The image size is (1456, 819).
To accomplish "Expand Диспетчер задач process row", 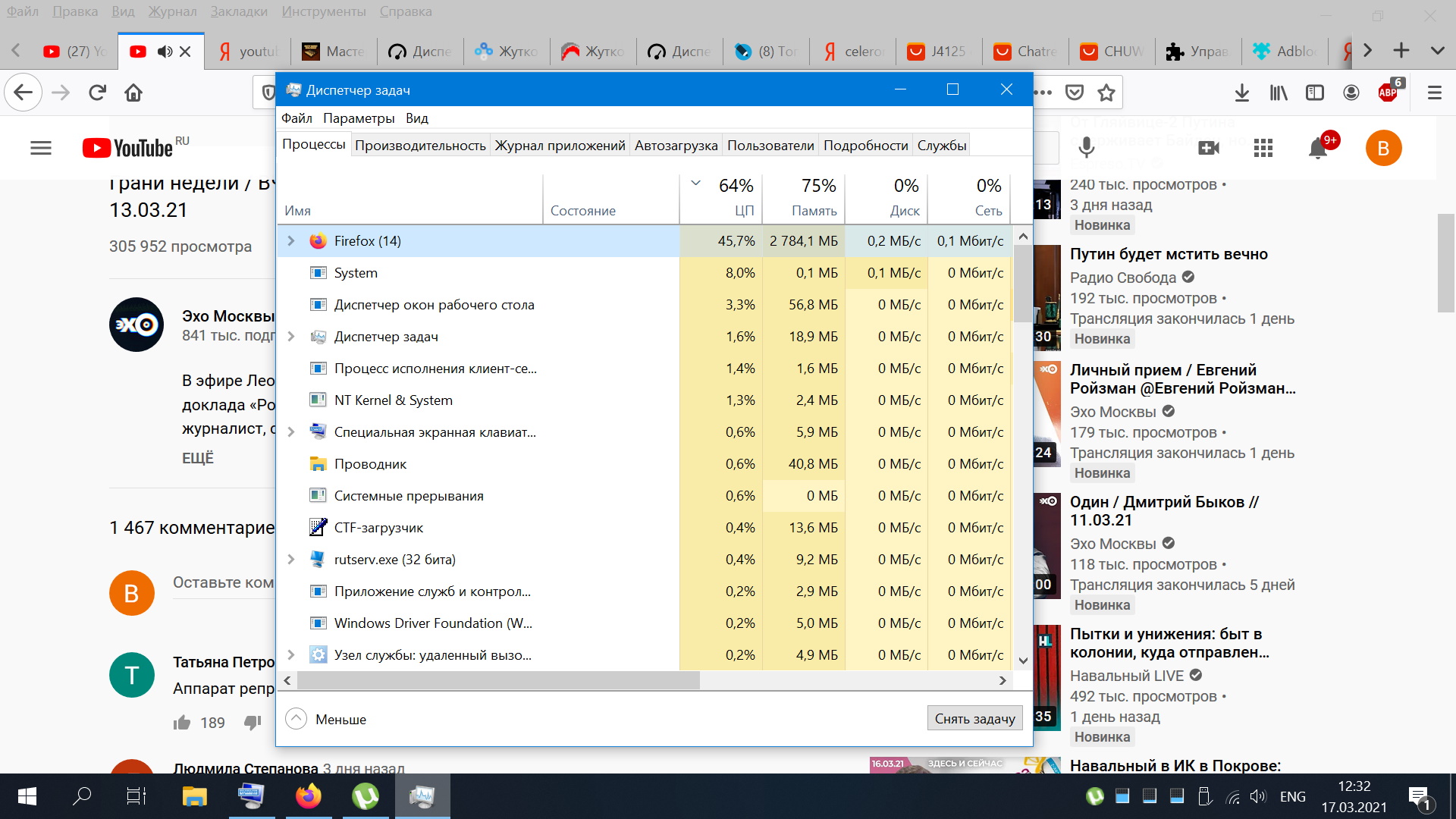I will point(291,337).
